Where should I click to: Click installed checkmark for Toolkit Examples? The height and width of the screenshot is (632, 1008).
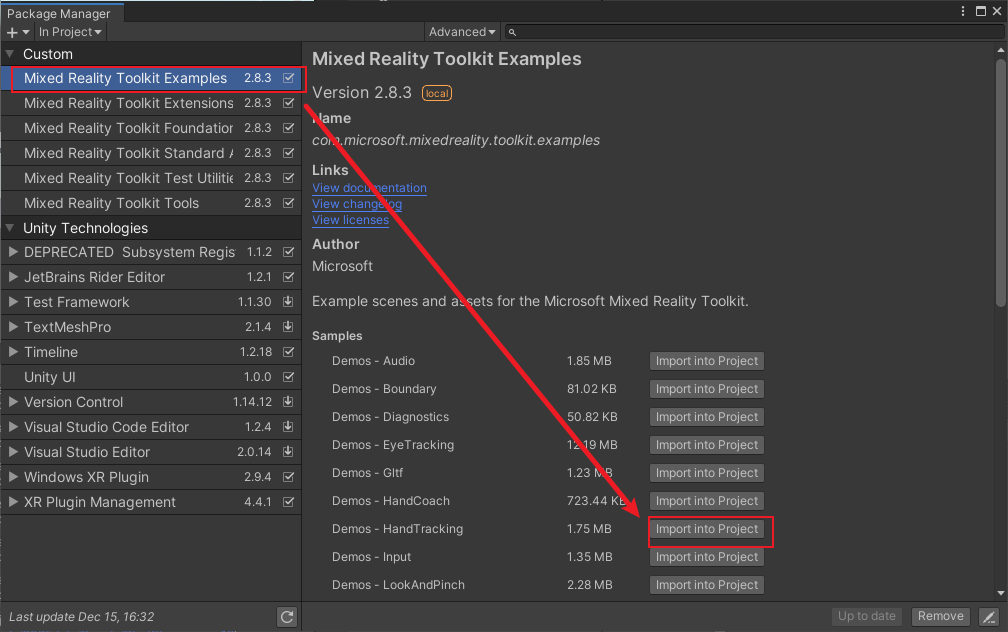pos(289,78)
